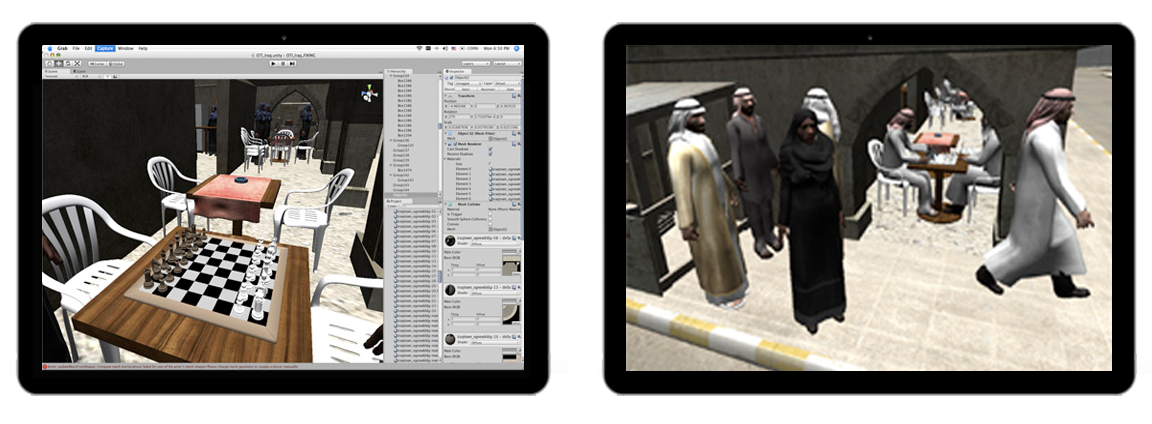
Task: Toggle the Is Trigger checkbox
Action: [490, 214]
